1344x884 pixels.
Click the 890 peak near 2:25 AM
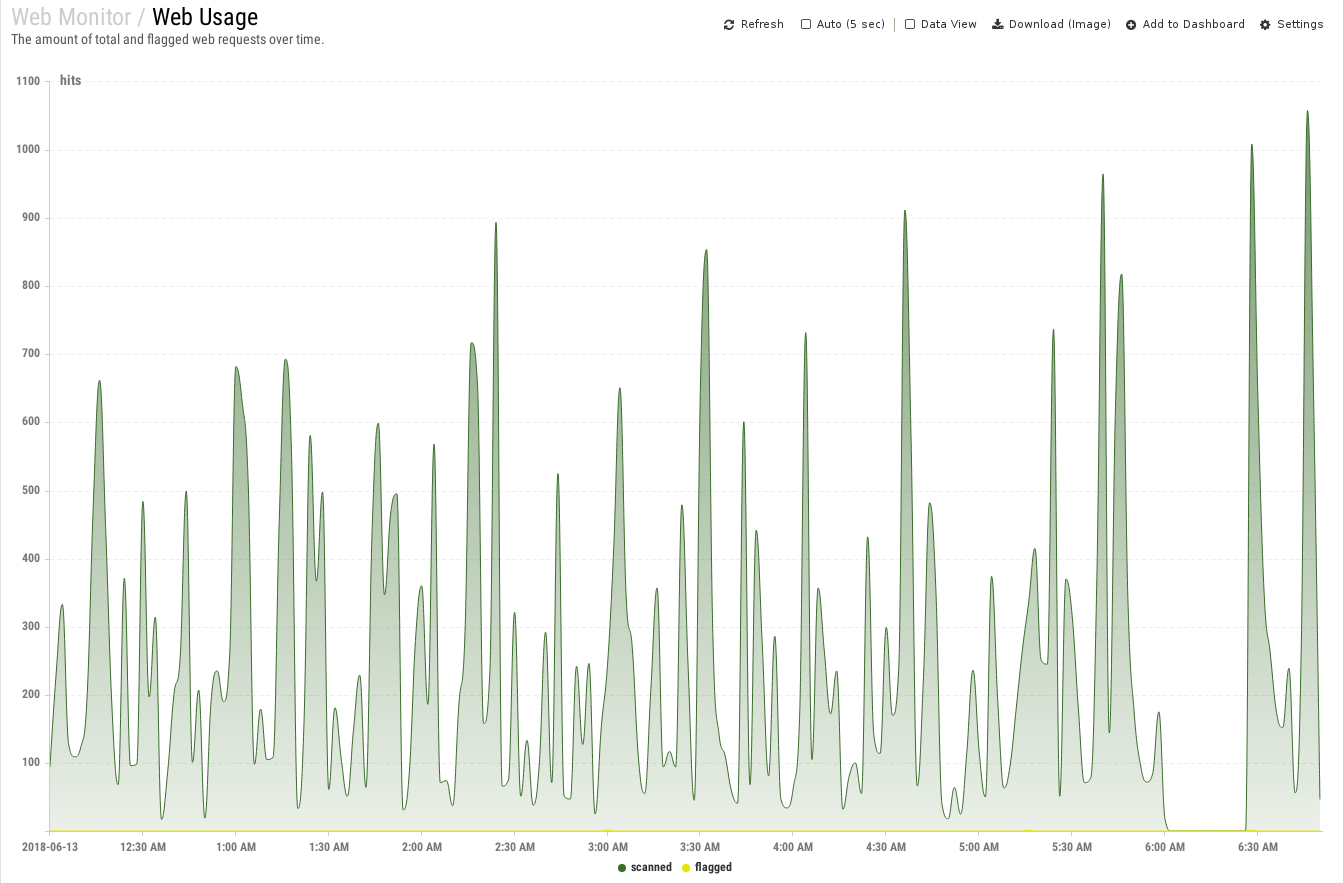[496, 224]
